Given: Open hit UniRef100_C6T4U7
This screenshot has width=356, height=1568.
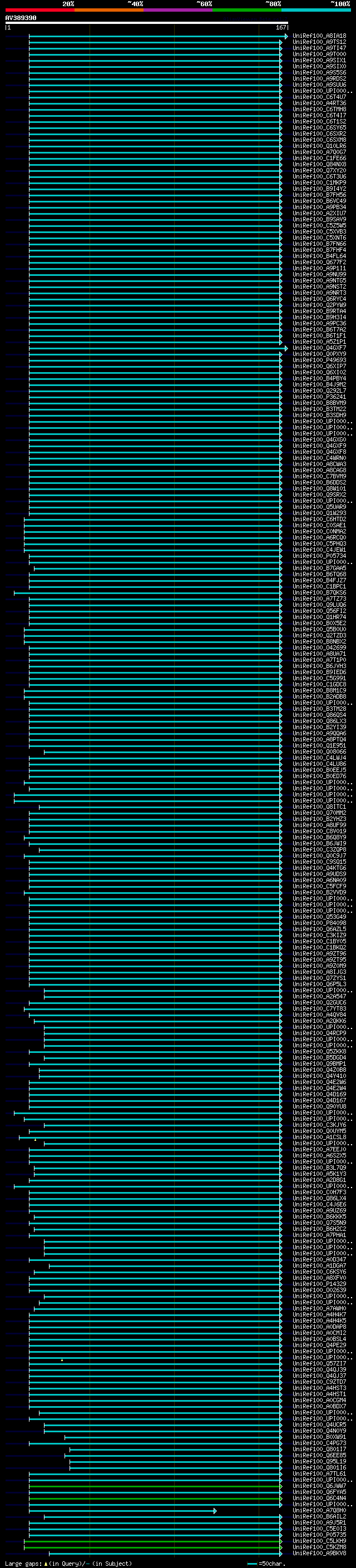Looking at the screenshot, I should [319, 97].
